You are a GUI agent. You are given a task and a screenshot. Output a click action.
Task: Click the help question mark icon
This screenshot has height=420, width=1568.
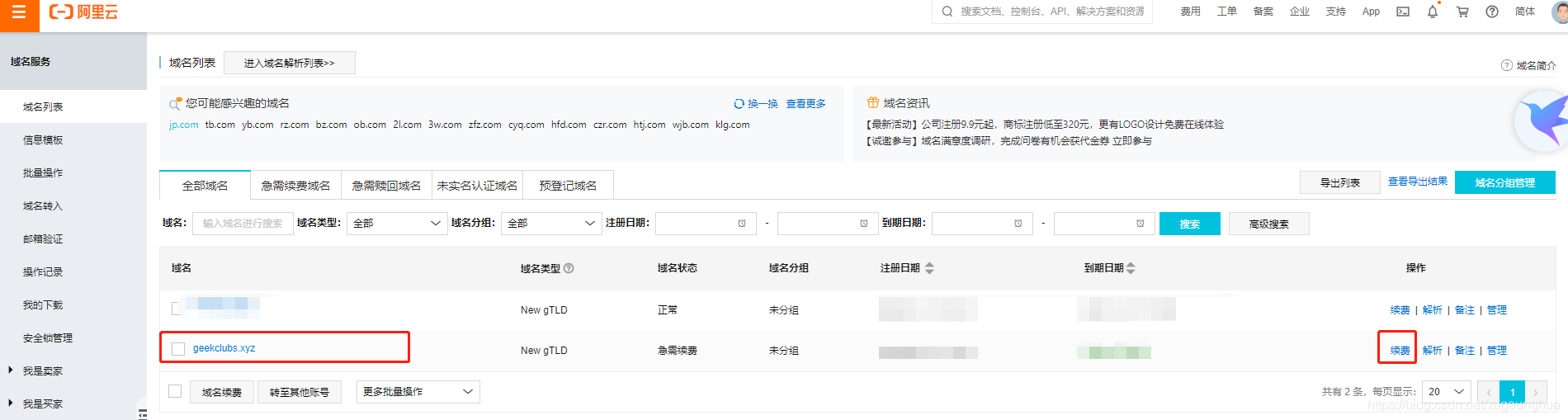pyautogui.click(x=1492, y=12)
